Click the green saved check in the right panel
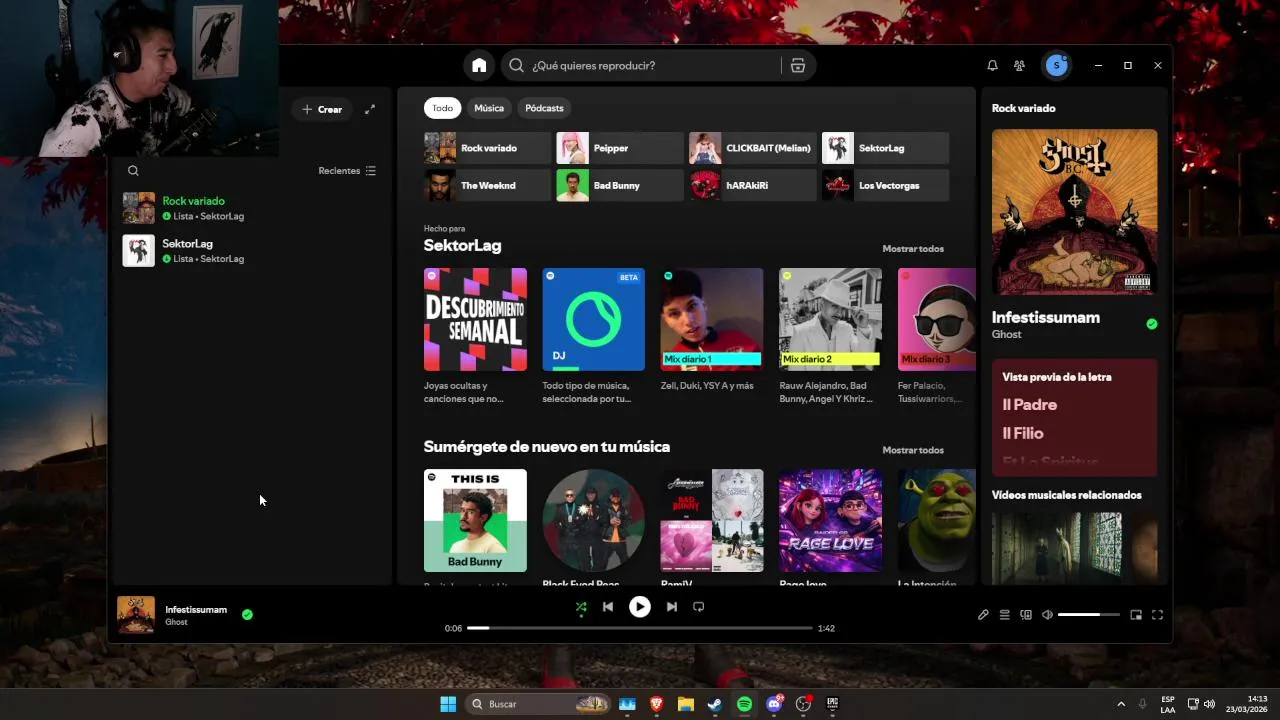This screenshot has height=720, width=1280. [1151, 323]
